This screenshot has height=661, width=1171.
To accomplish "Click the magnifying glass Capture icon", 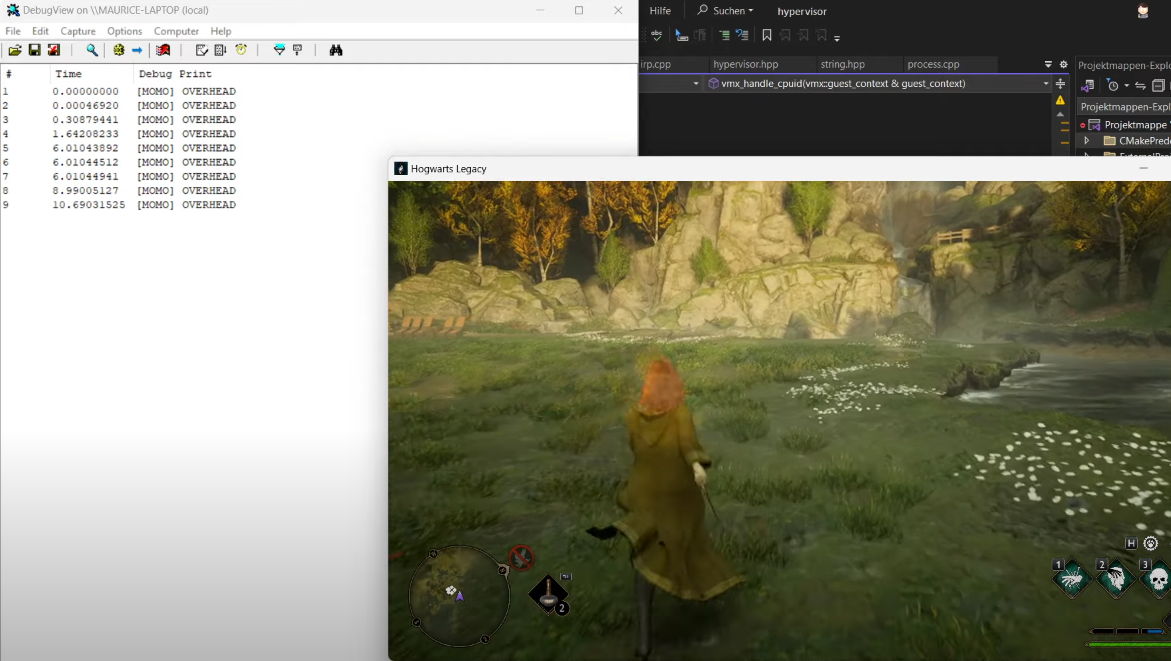I will tap(92, 50).
